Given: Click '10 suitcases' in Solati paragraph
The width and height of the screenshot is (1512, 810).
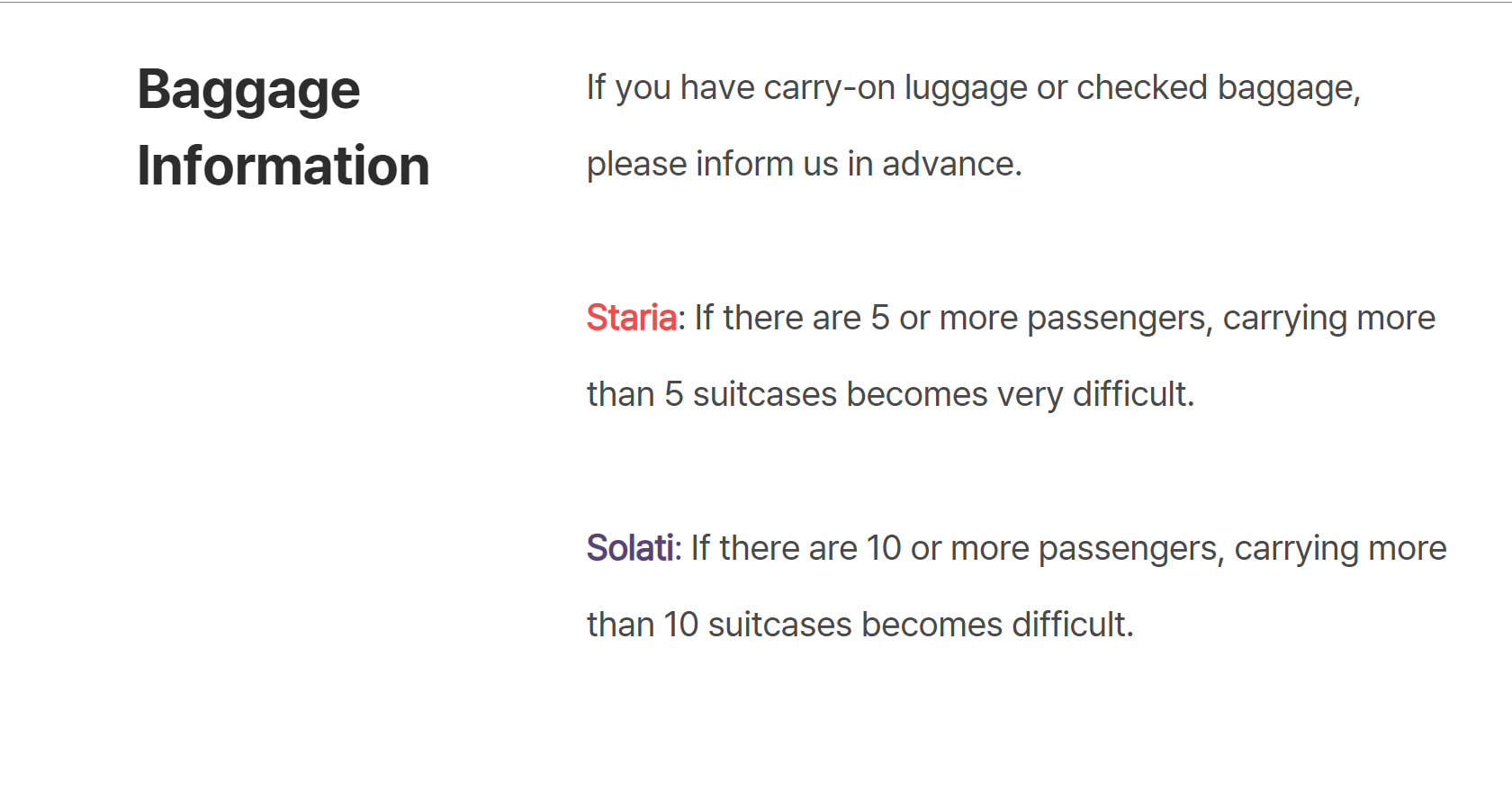Looking at the screenshot, I should coord(758,625).
